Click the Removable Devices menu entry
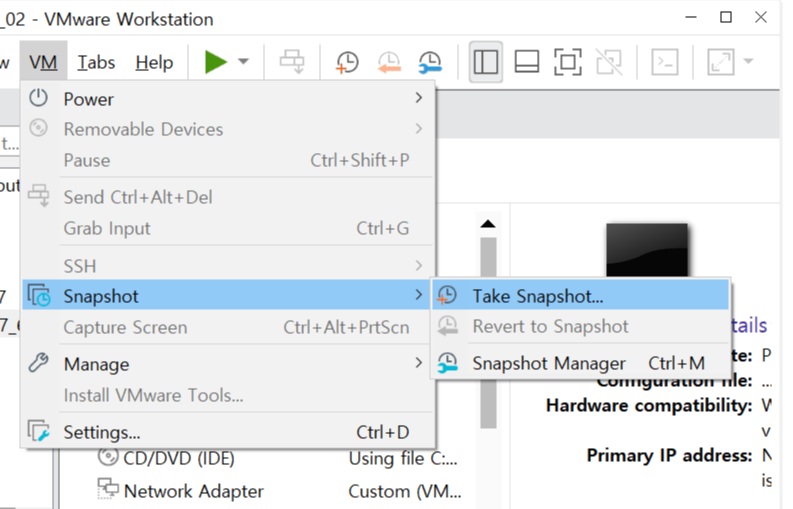Image resolution: width=793 pixels, height=509 pixels. [228, 129]
